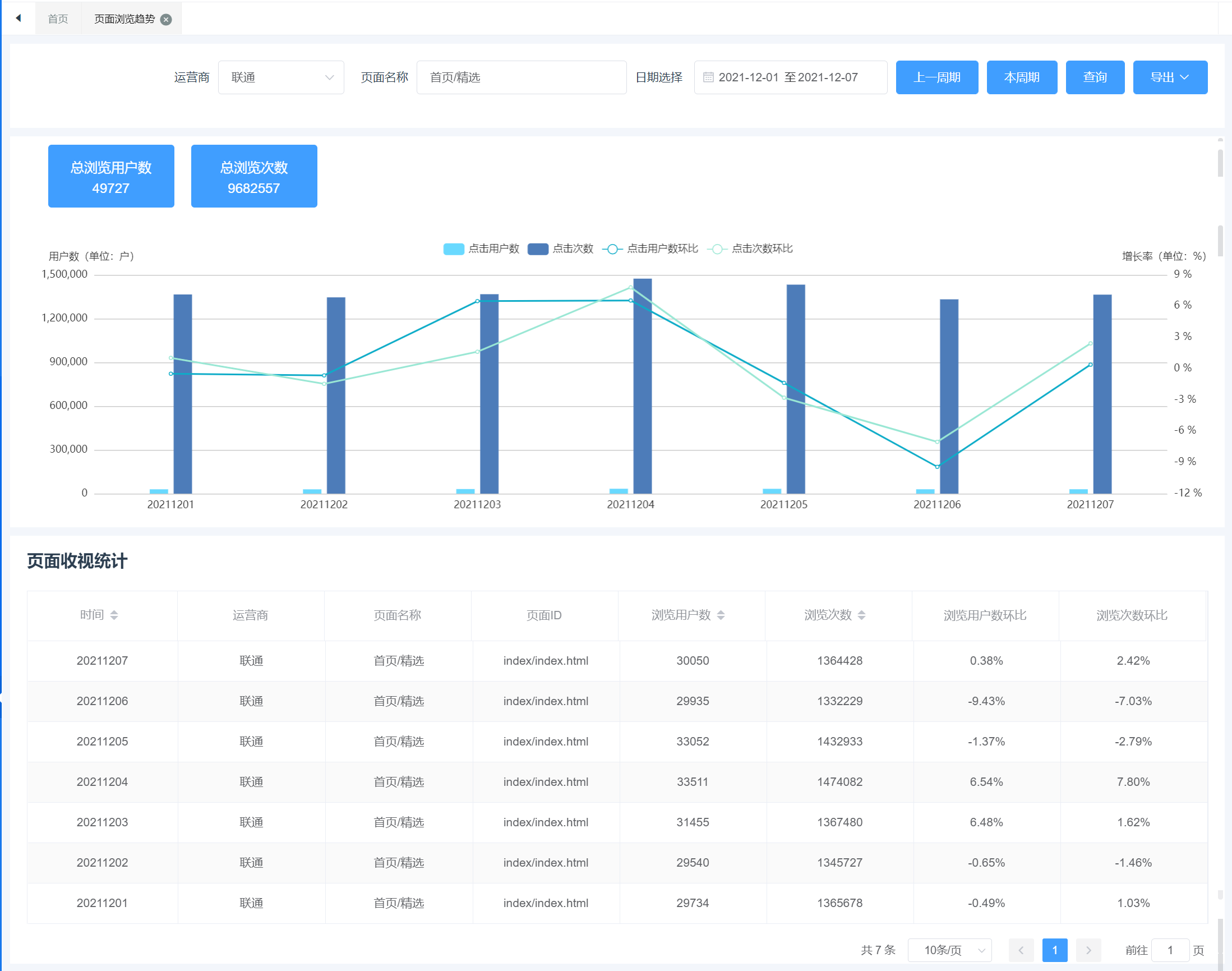Click the 20211203 date cell
The height and width of the screenshot is (971, 1232).
click(102, 822)
